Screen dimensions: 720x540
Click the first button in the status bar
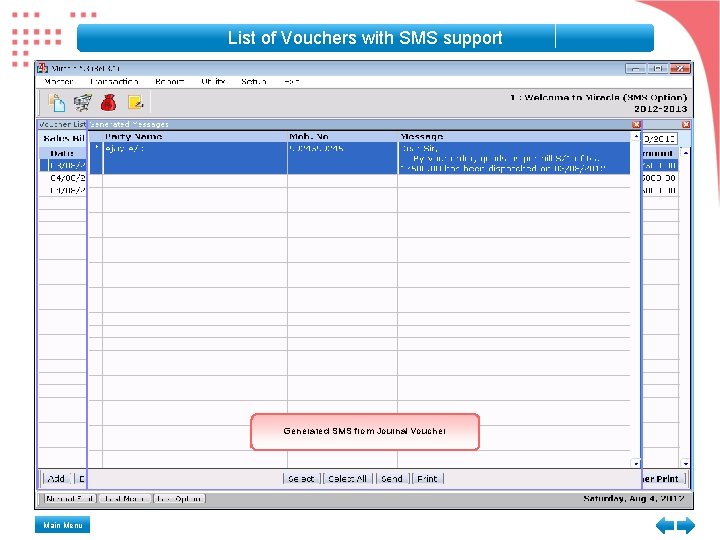[x=70, y=499]
